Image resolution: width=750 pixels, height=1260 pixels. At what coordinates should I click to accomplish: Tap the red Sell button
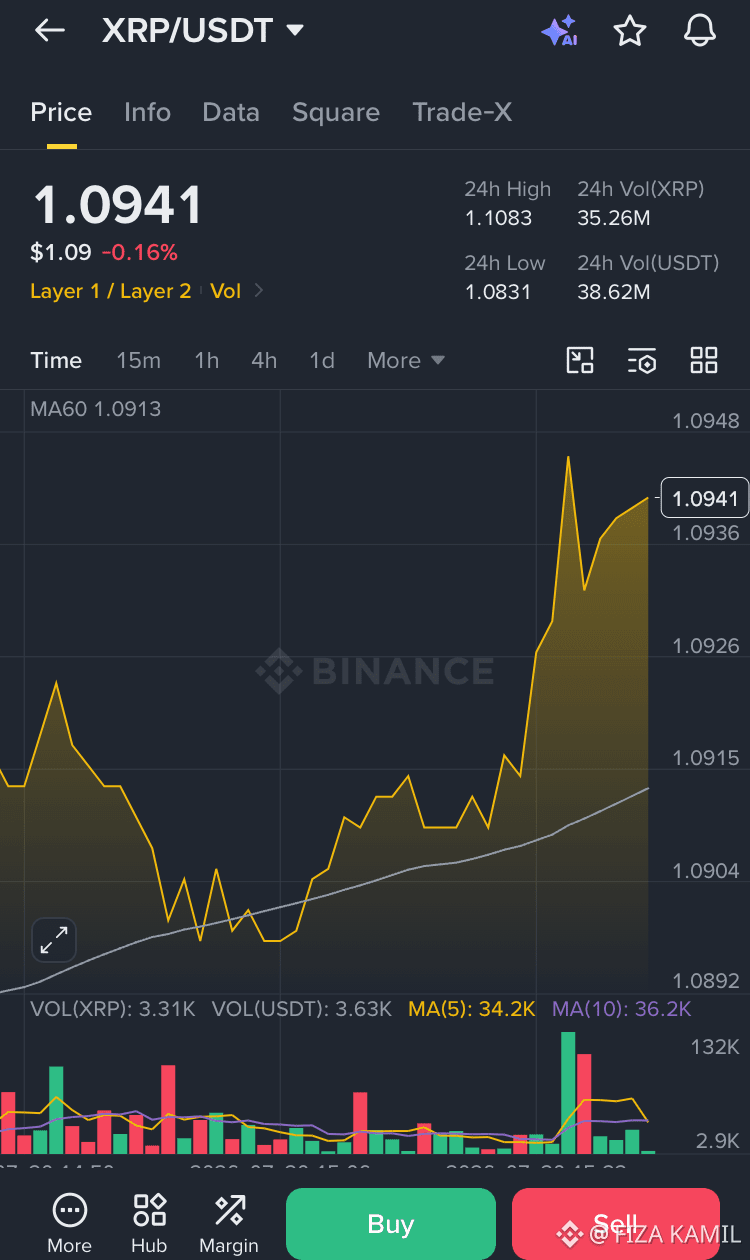(x=616, y=1224)
